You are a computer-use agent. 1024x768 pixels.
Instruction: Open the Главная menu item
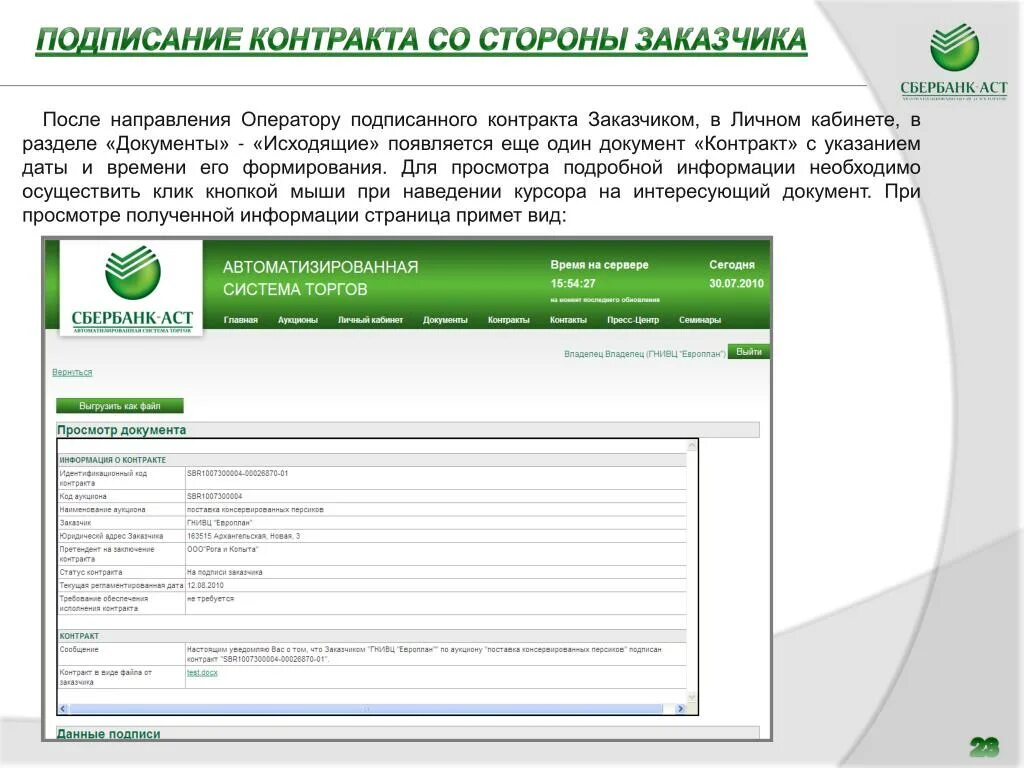pyautogui.click(x=240, y=320)
